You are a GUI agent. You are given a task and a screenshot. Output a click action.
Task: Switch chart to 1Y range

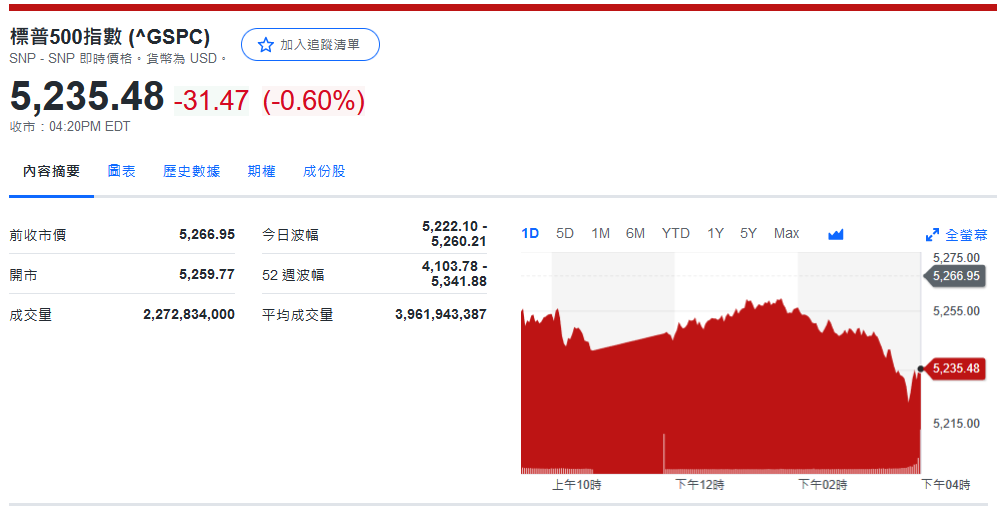coord(715,233)
